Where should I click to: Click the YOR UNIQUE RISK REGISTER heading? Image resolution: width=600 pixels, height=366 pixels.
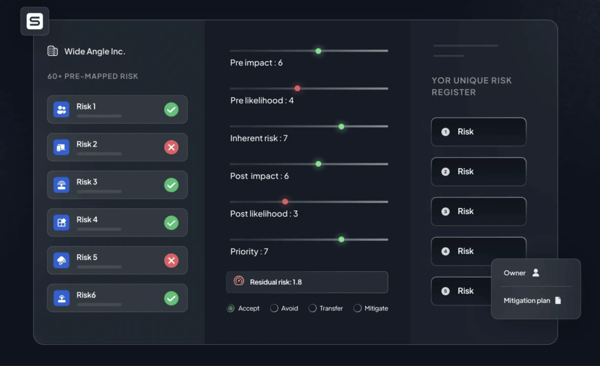click(x=471, y=86)
